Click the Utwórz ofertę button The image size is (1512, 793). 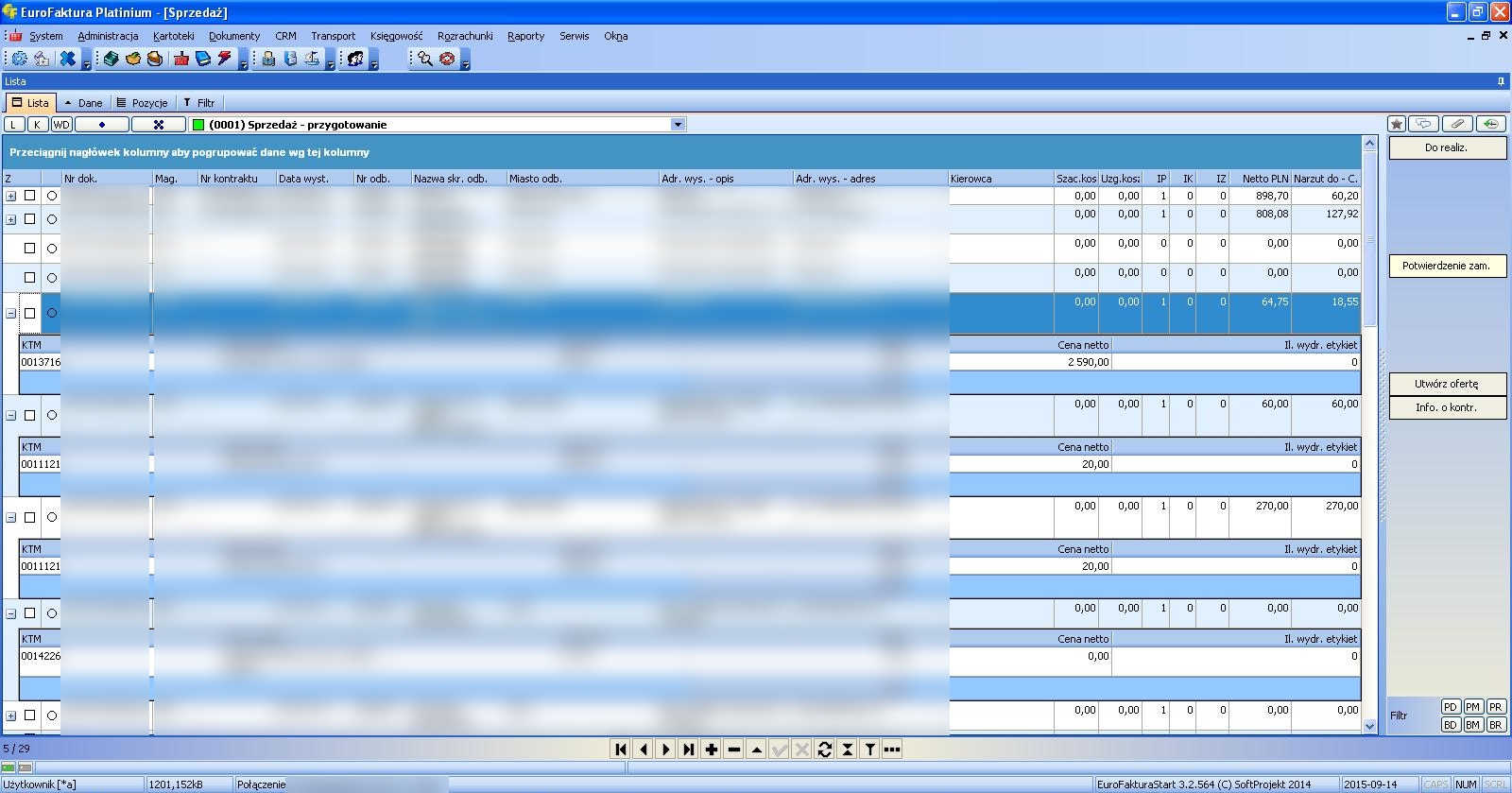pyautogui.click(x=1446, y=384)
